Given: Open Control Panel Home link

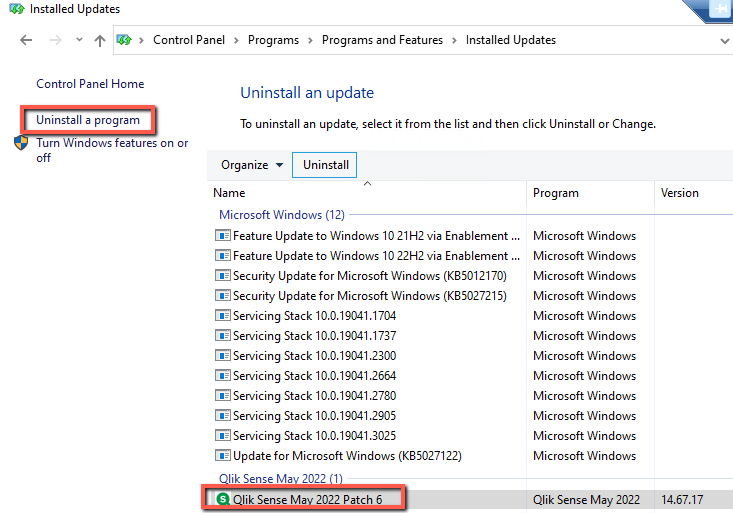Looking at the screenshot, I should coord(90,84).
